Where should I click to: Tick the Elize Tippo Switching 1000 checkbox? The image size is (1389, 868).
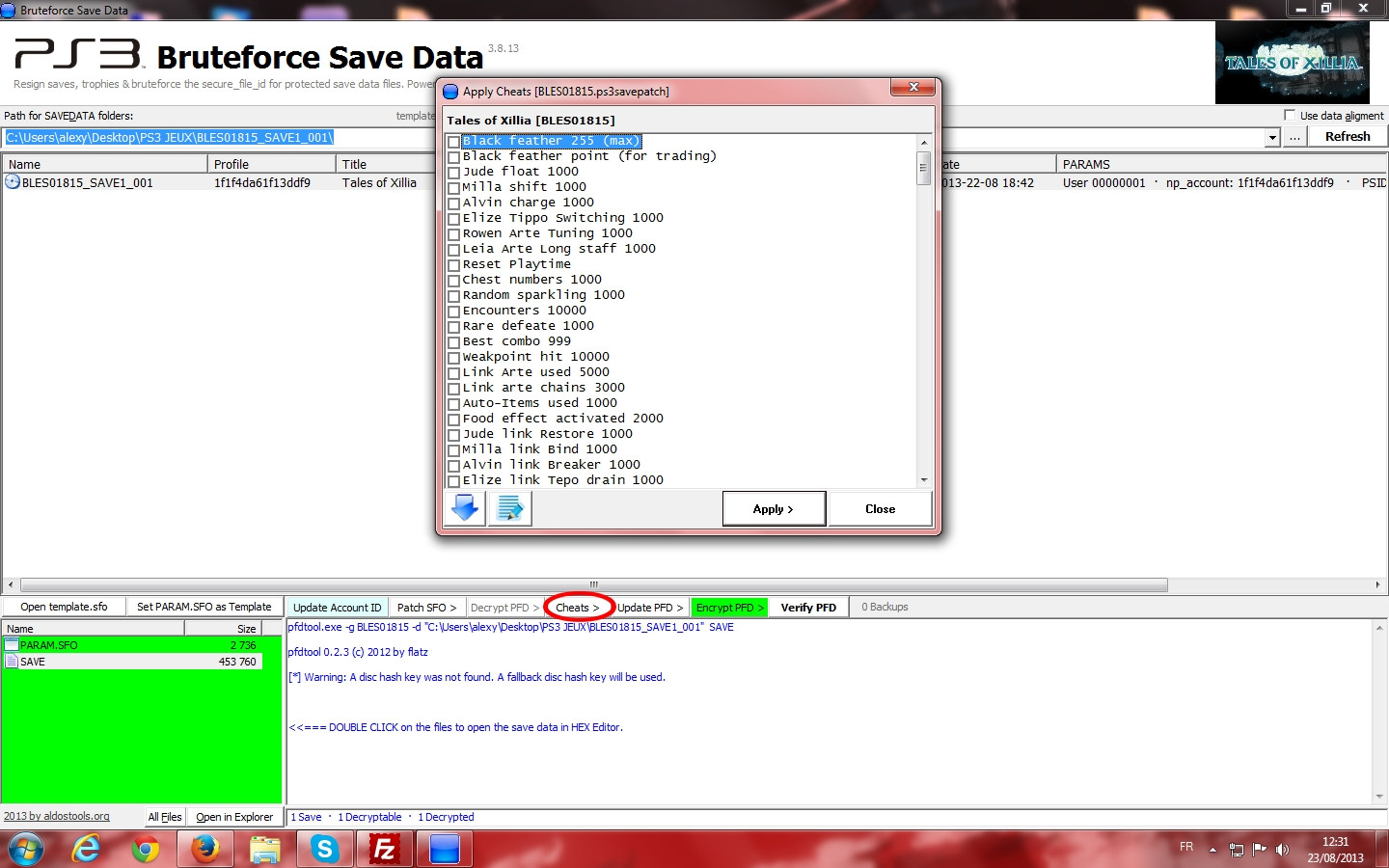453,219
